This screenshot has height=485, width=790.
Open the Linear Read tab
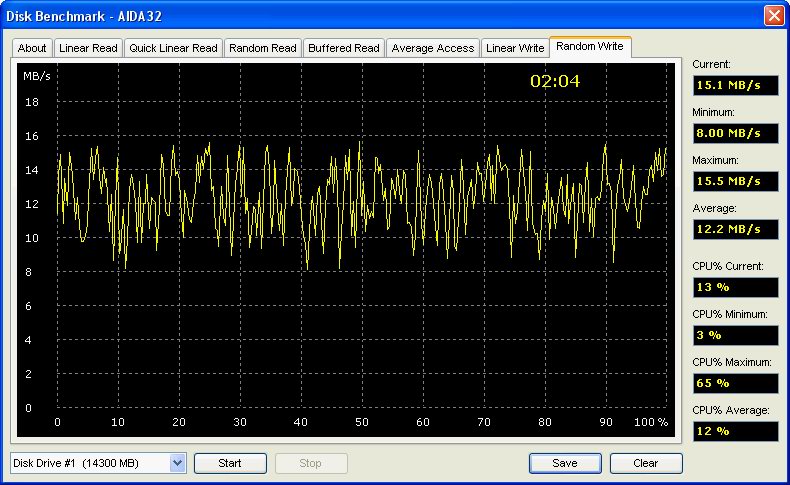click(88, 48)
